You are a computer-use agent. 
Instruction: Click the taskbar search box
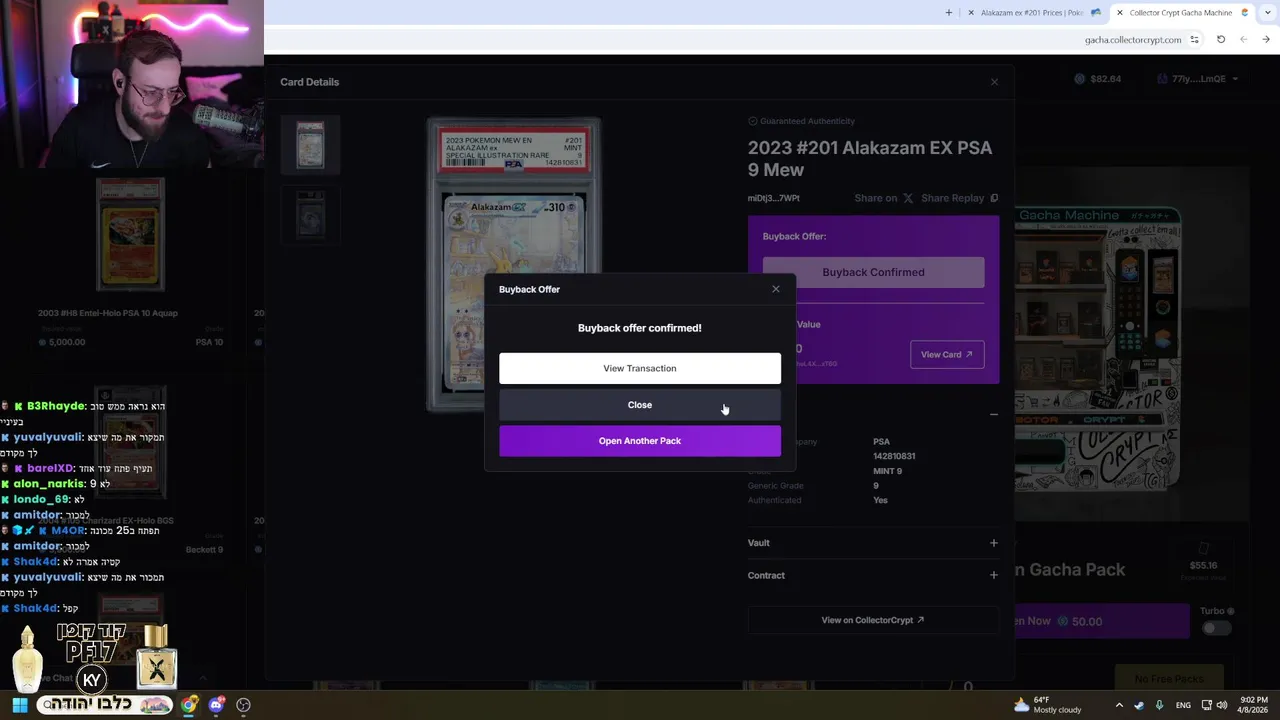[106, 705]
